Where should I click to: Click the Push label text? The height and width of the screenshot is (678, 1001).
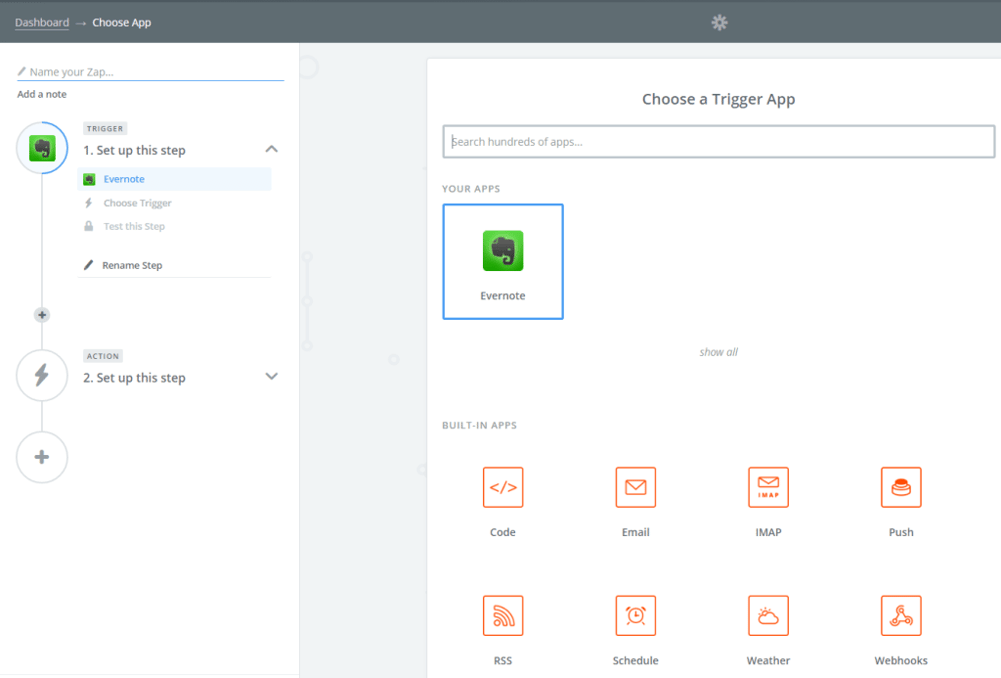point(901,532)
